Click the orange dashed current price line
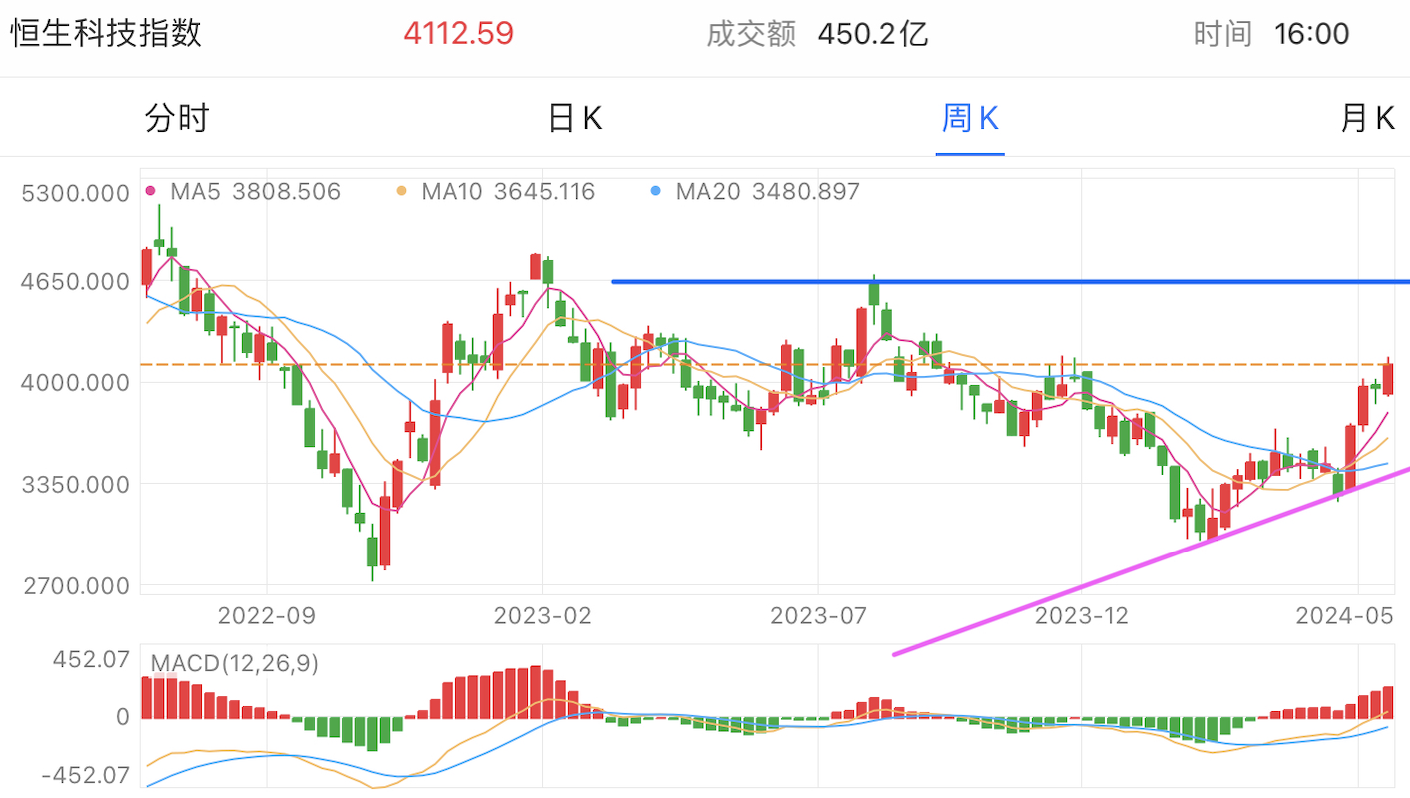 (x=767, y=365)
